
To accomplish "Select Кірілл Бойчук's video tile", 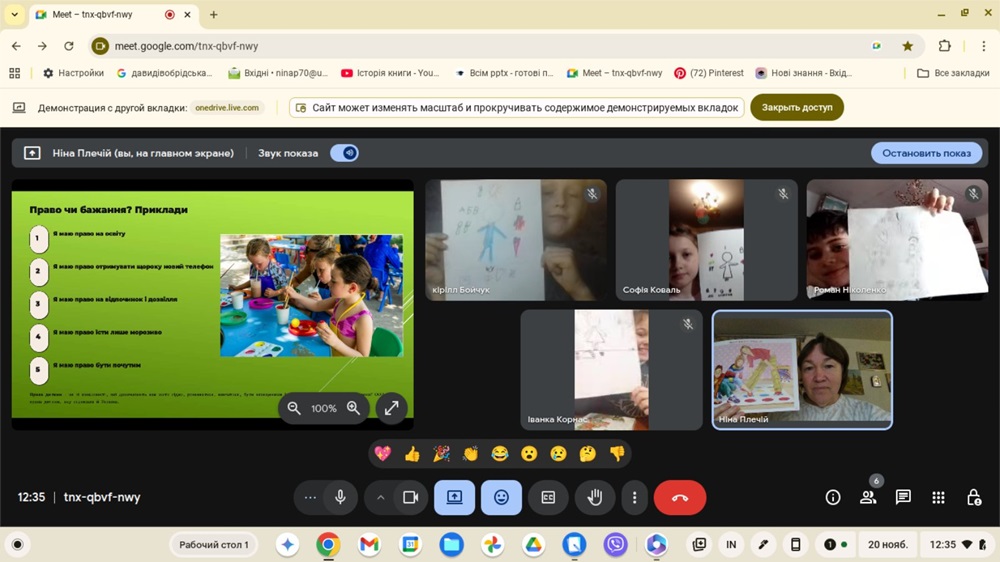I will coord(515,239).
